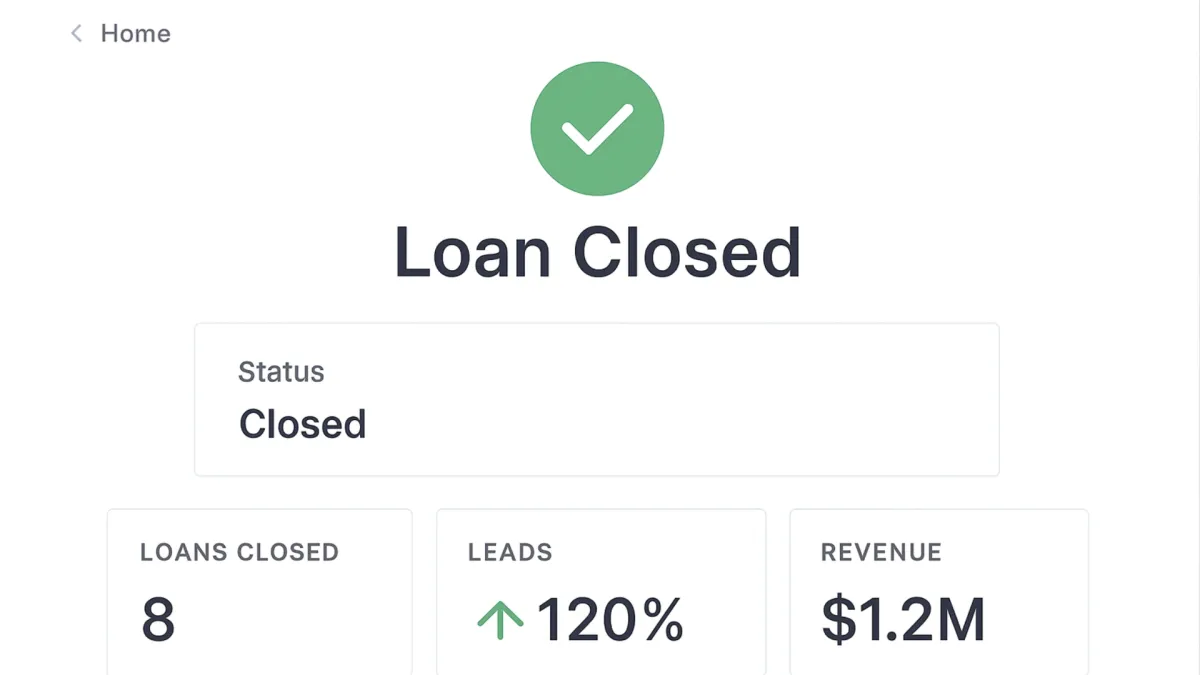Open the Status card
Screen dimensions: 1200x675
click(x=596, y=400)
